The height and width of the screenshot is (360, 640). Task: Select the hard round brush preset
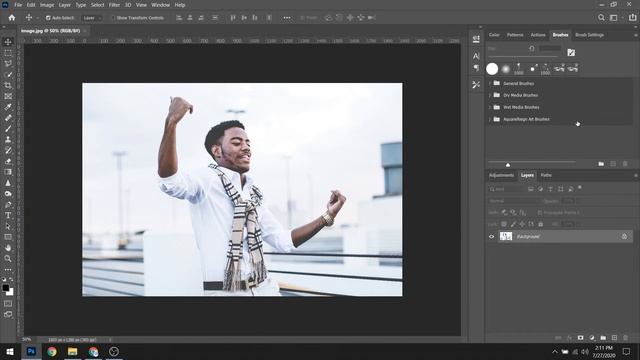click(492, 69)
